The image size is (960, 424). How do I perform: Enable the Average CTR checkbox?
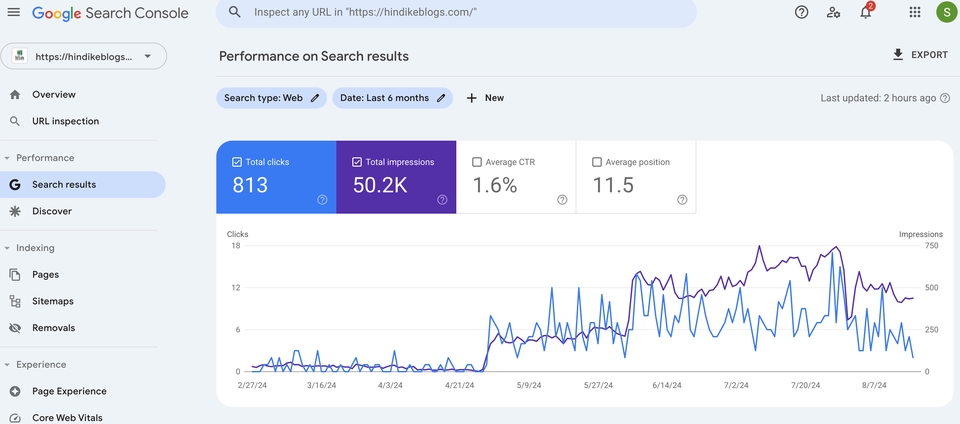pos(477,162)
